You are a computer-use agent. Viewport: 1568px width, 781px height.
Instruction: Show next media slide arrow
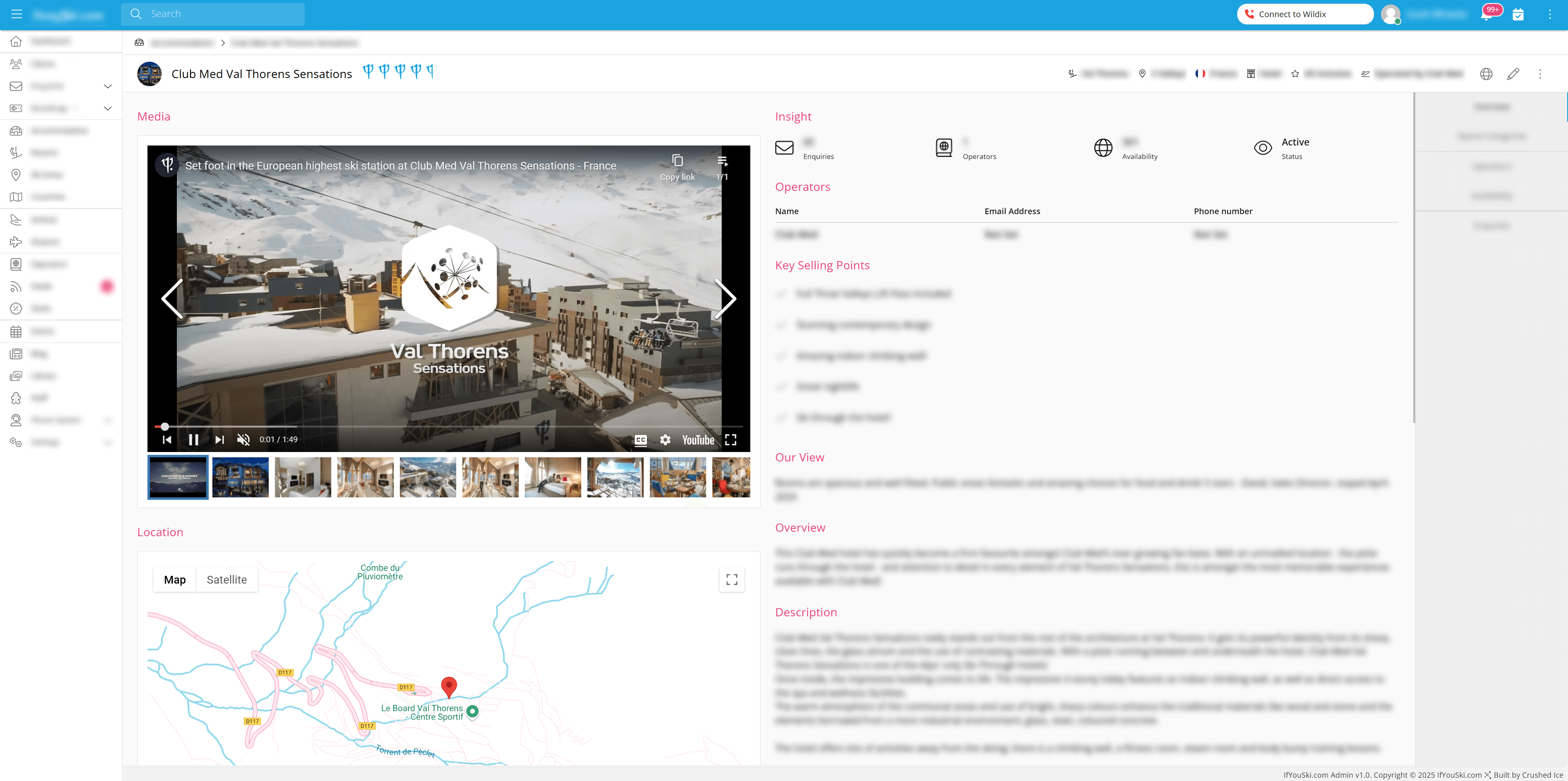[725, 298]
